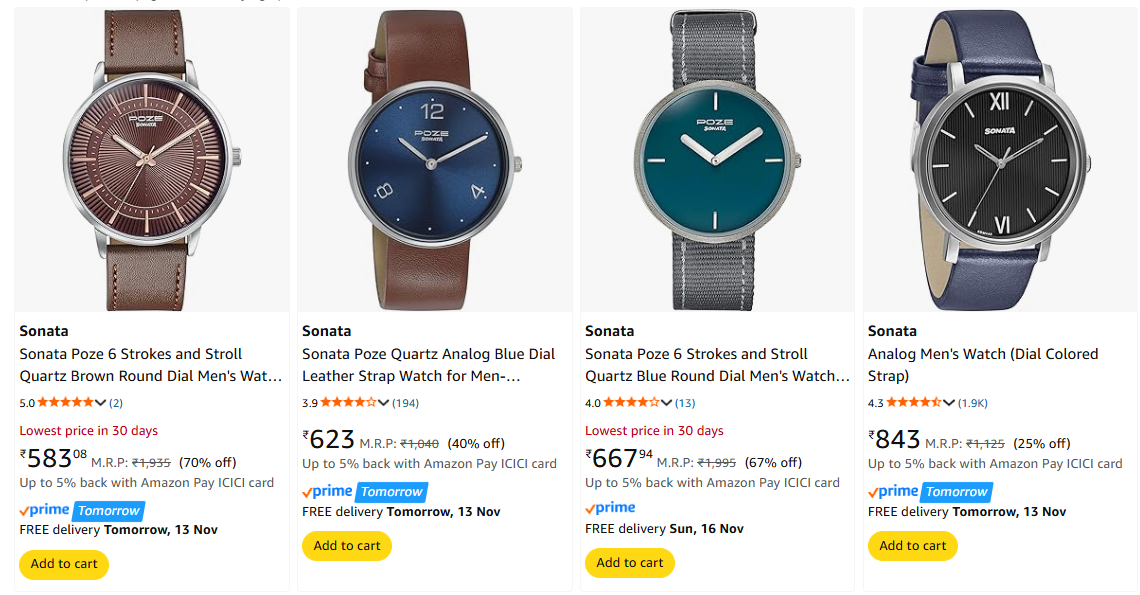Click Prime Tomorrow badge on ₹623 watch
This screenshot has height=595, width=1140.
coord(364,491)
